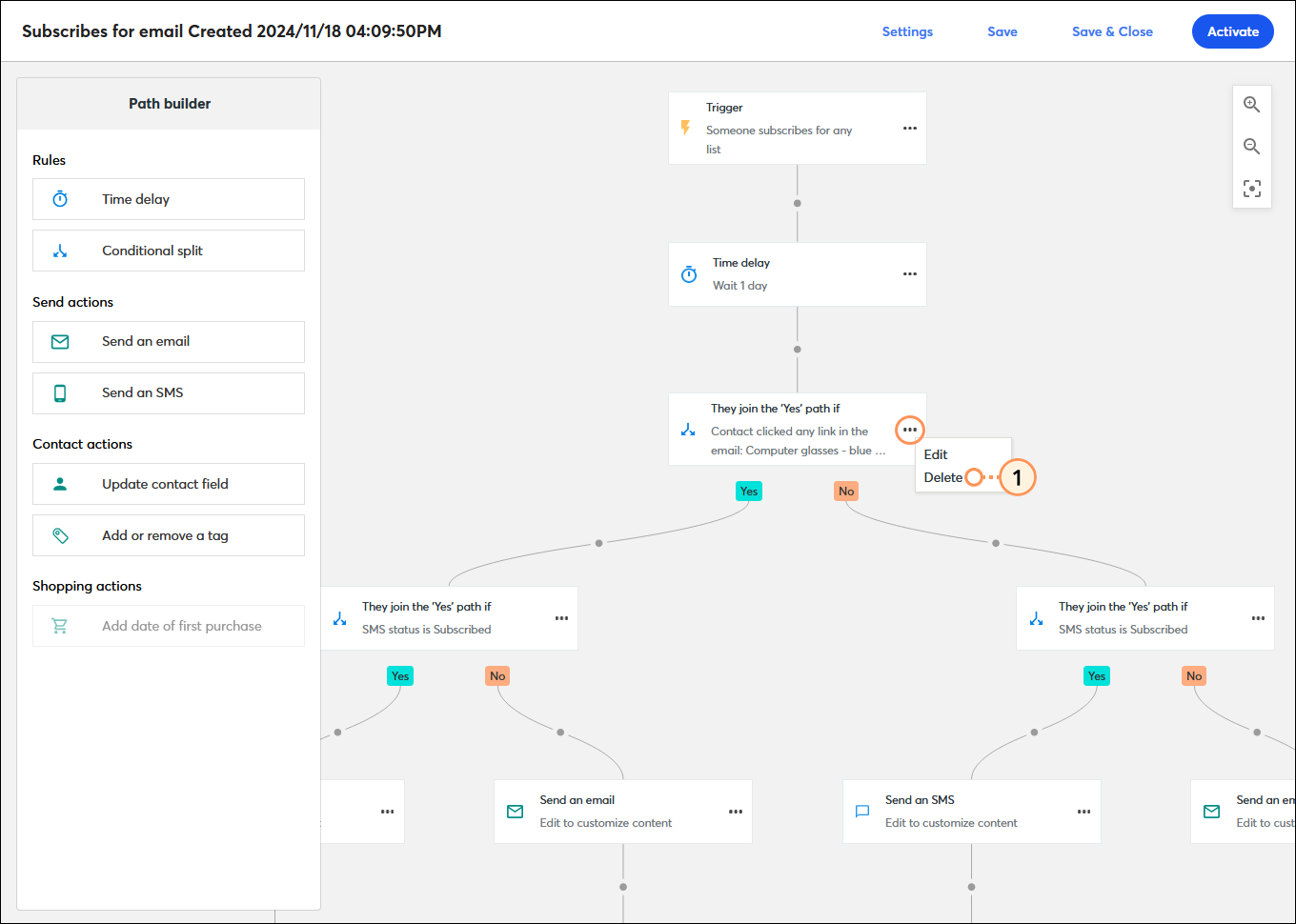Click the split icon on the right SMS status step

click(1037, 618)
